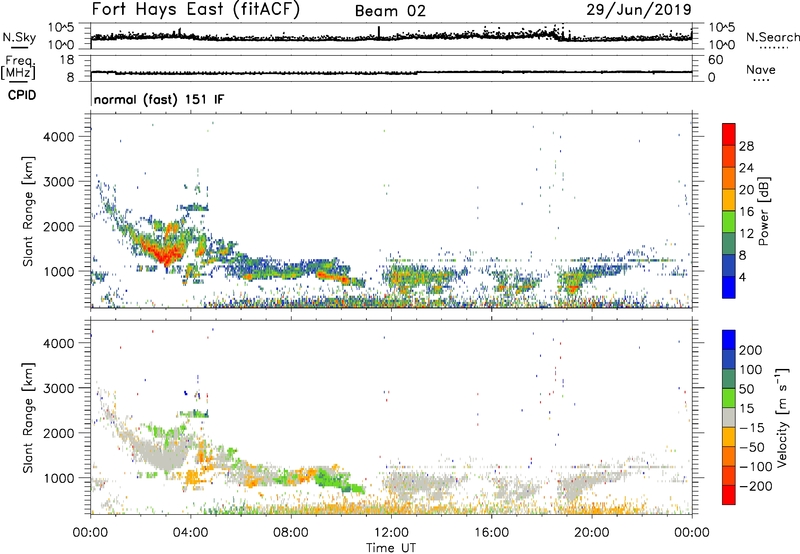The image size is (800, 554).
Task: Click the "200" label on the velocity color bar
Action: [751, 350]
